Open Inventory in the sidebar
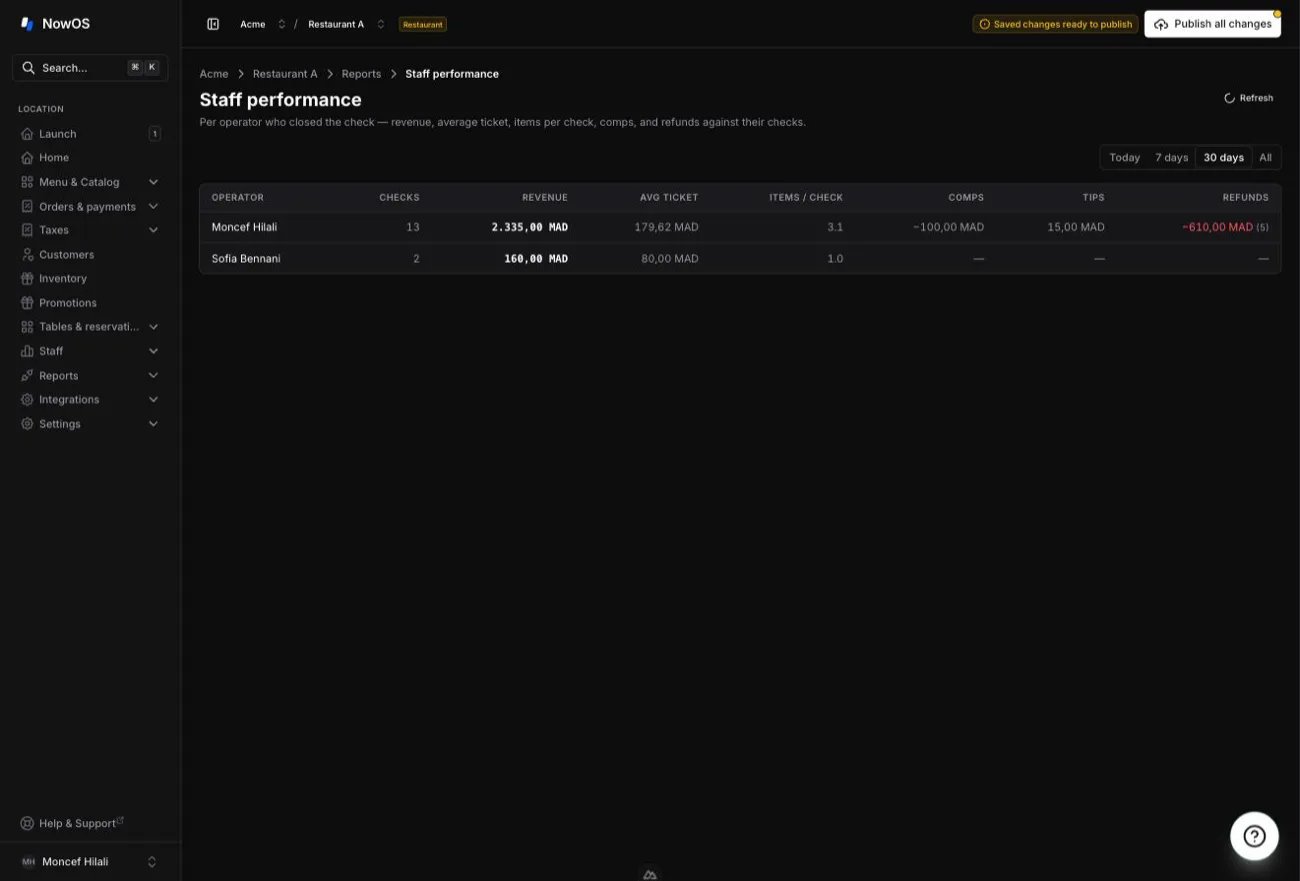 click(90, 279)
